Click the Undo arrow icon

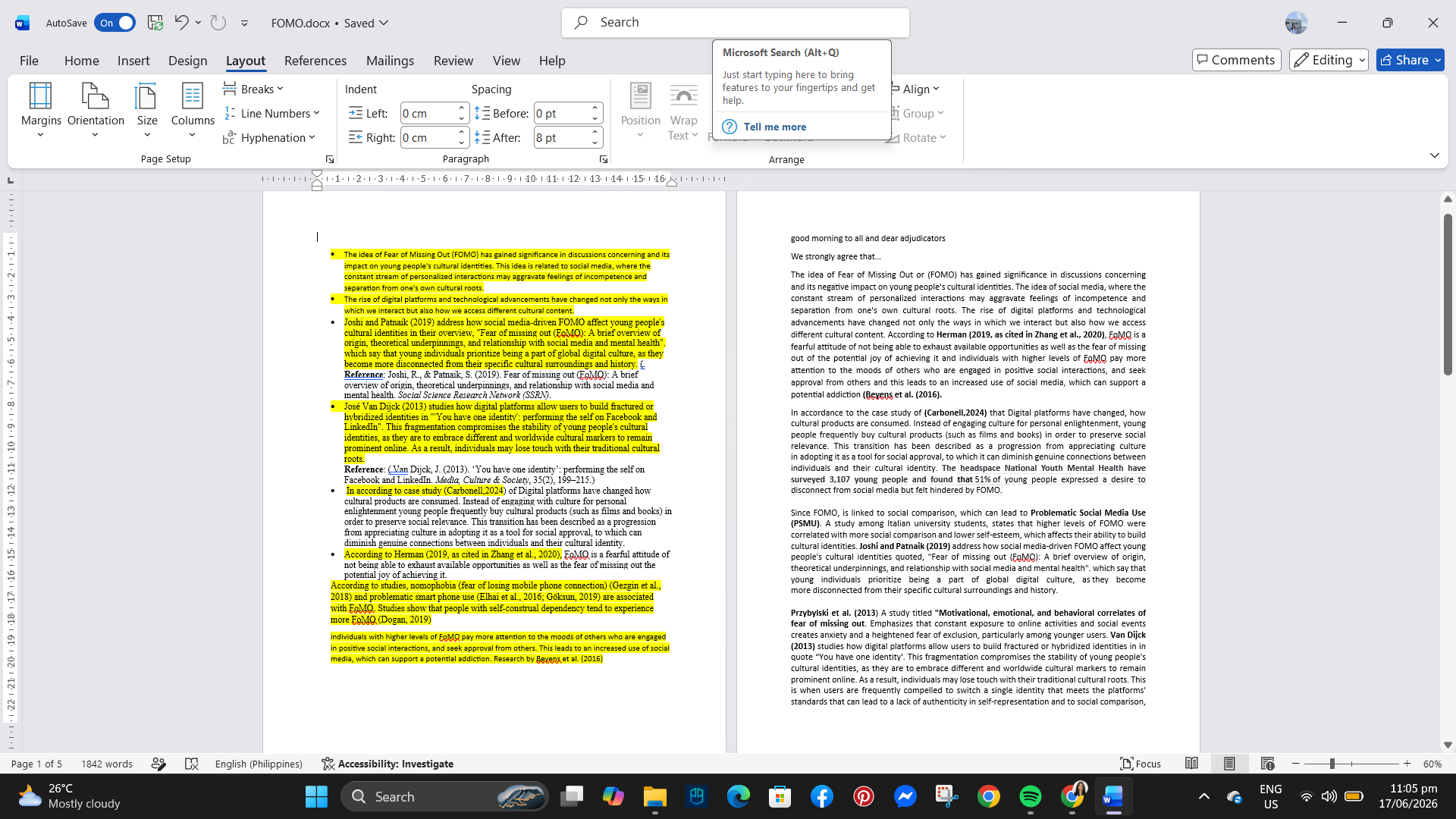[x=181, y=22]
